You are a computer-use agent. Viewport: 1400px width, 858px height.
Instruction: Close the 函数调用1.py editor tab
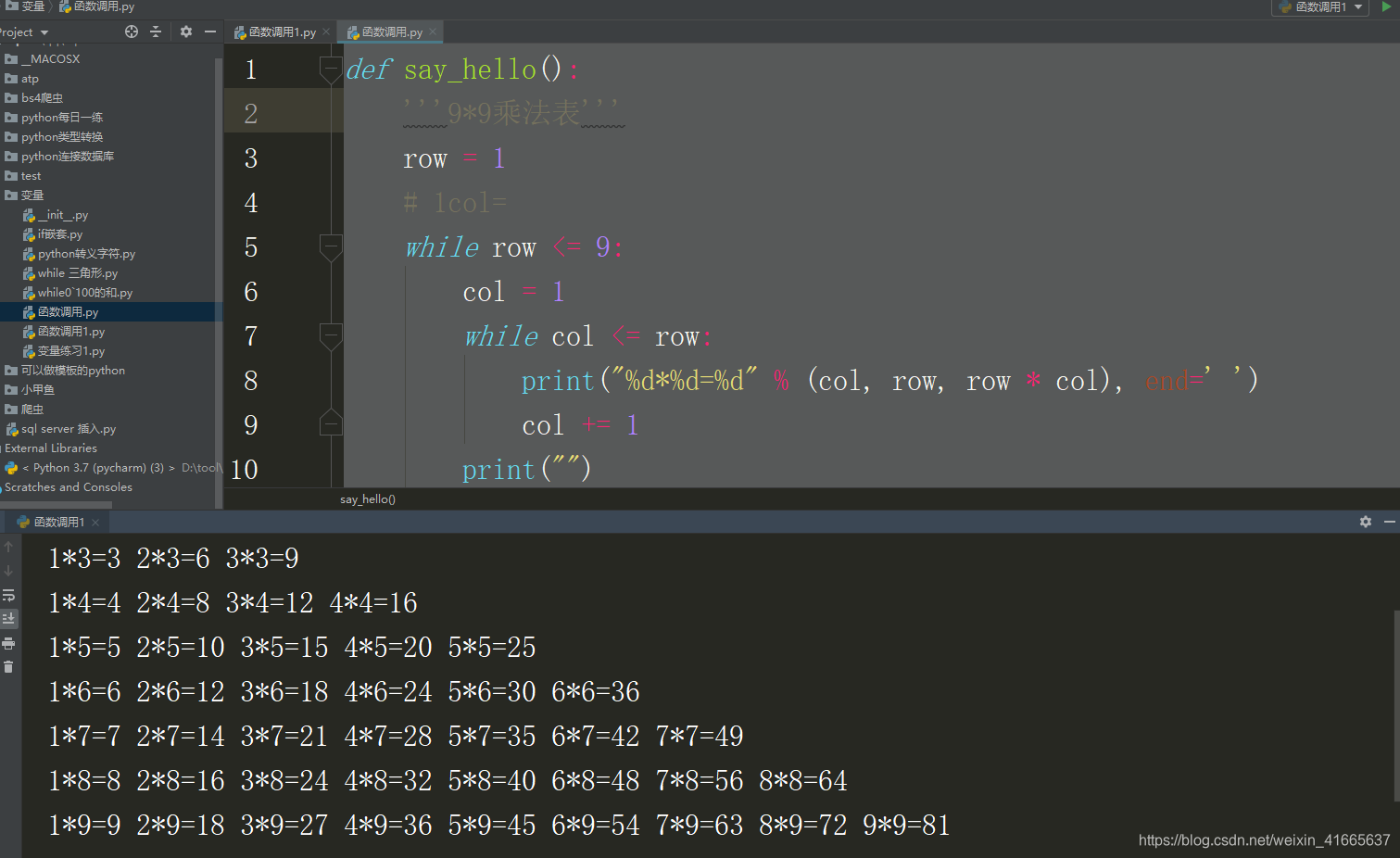point(326,32)
